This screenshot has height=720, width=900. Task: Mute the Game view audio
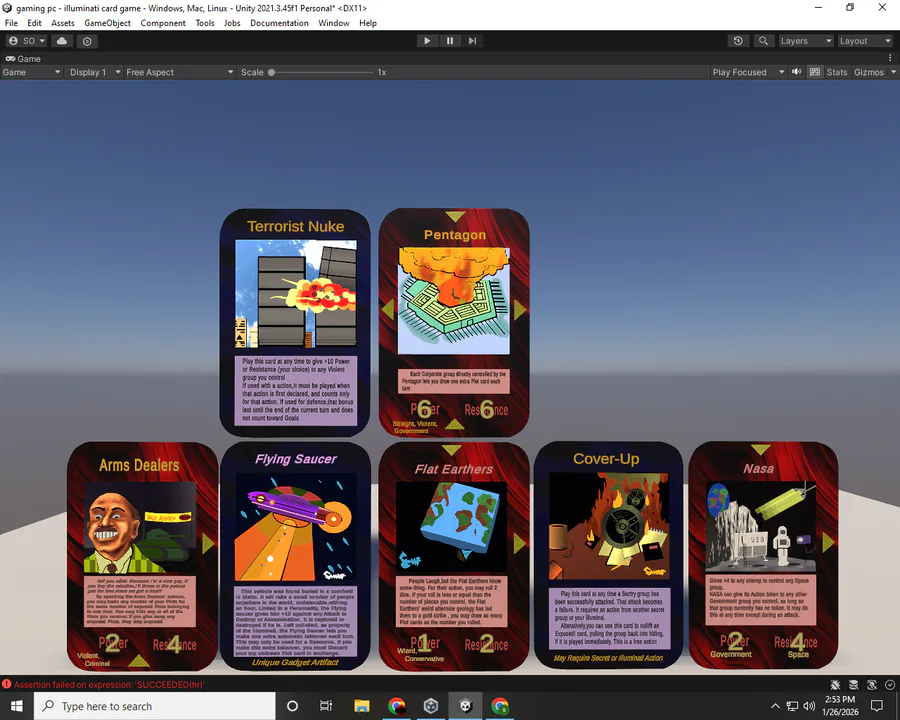point(796,71)
